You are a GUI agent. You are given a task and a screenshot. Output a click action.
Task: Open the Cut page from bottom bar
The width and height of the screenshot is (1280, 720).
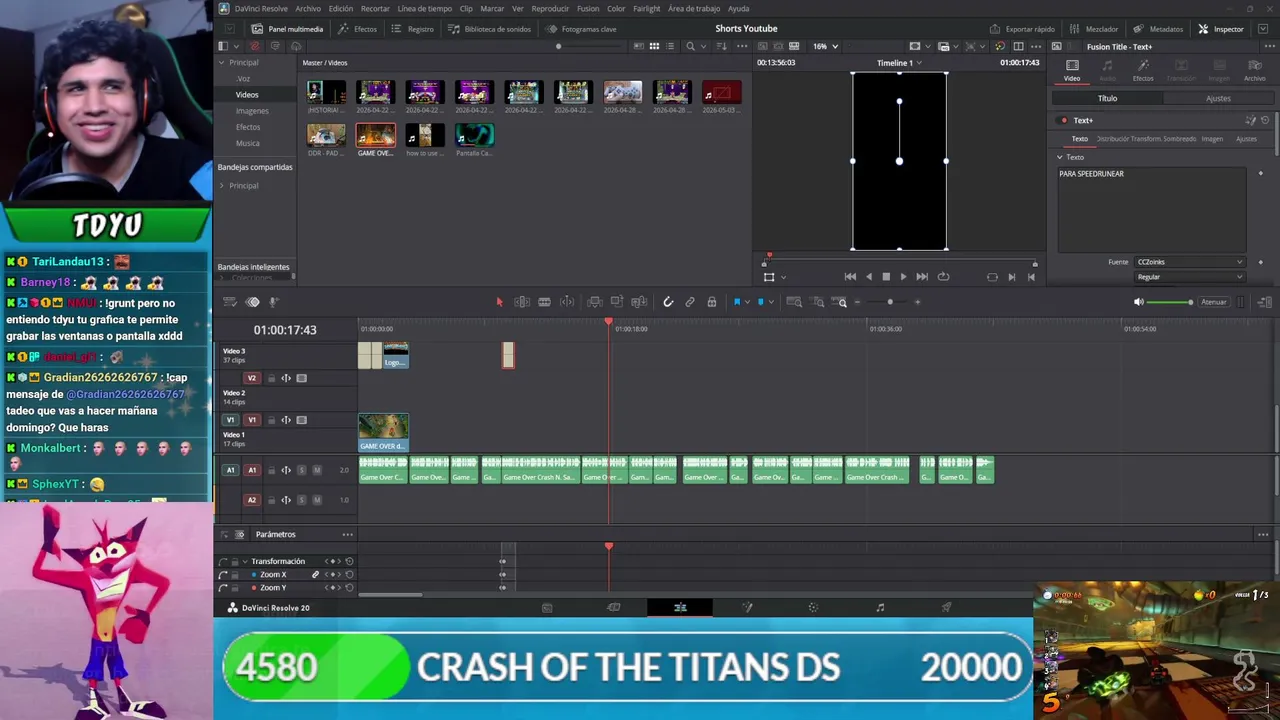(x=614, y=607)
